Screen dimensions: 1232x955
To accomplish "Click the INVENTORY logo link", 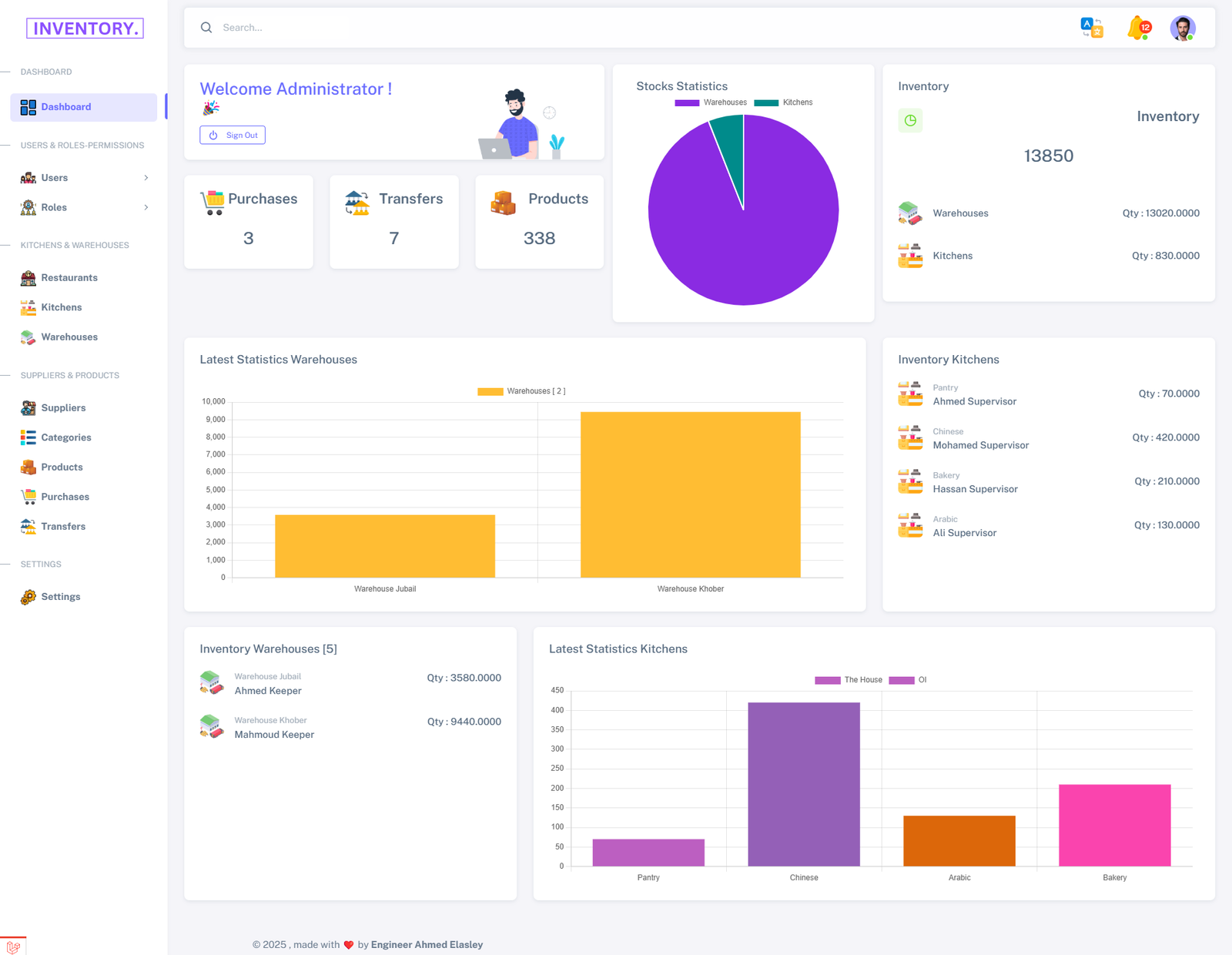I will [85, 28].
